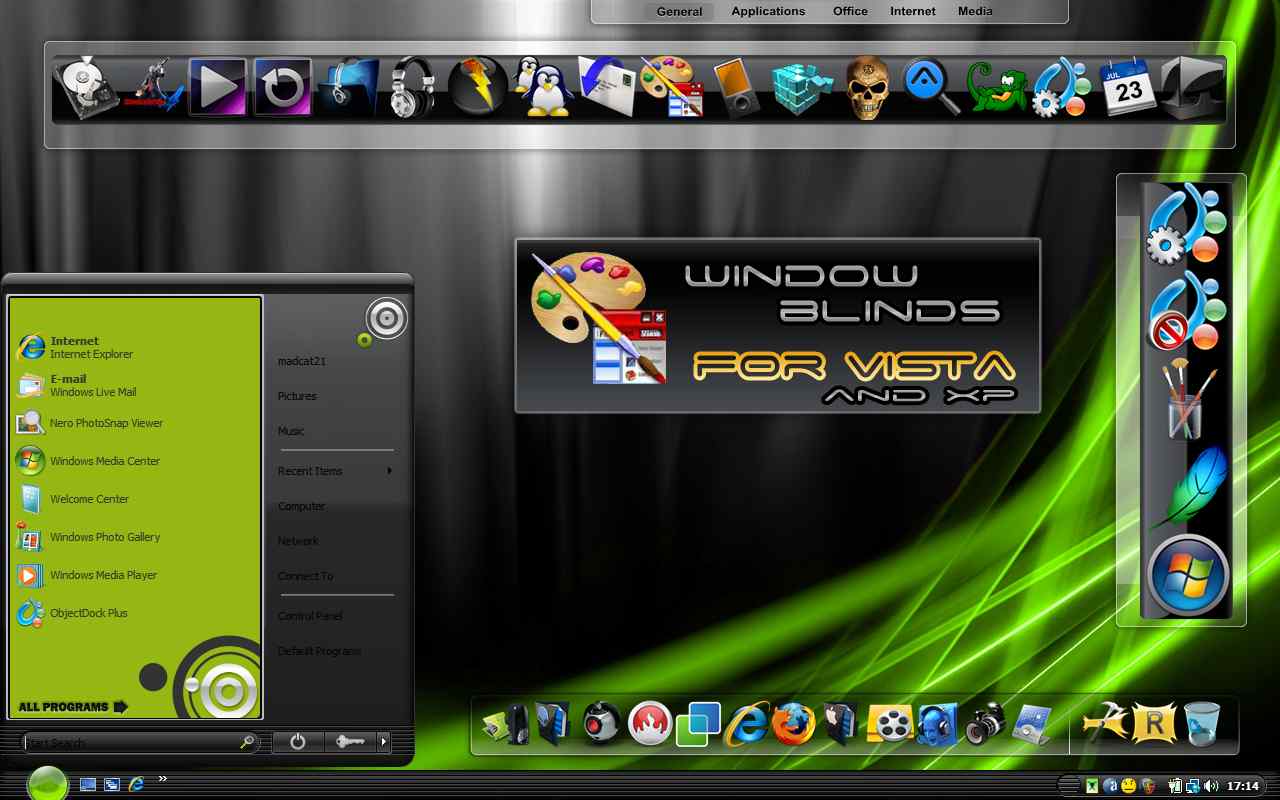
Task: Open Windows Live Mail E-mail entry
Action: [x=135, y=385]
